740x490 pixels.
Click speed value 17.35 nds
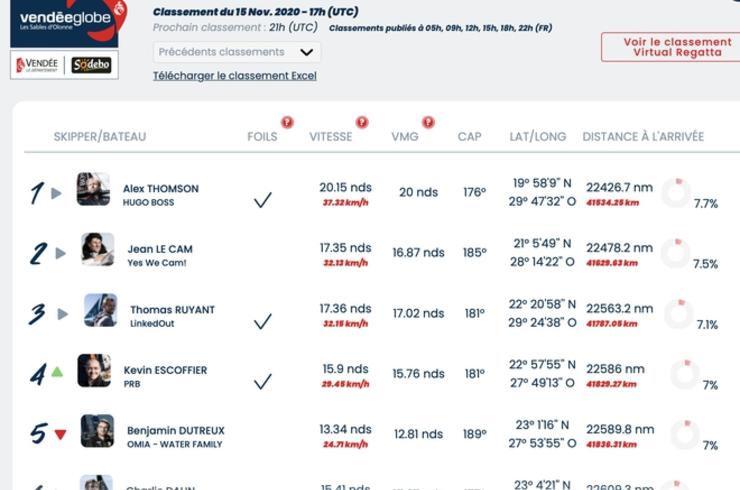345,248
